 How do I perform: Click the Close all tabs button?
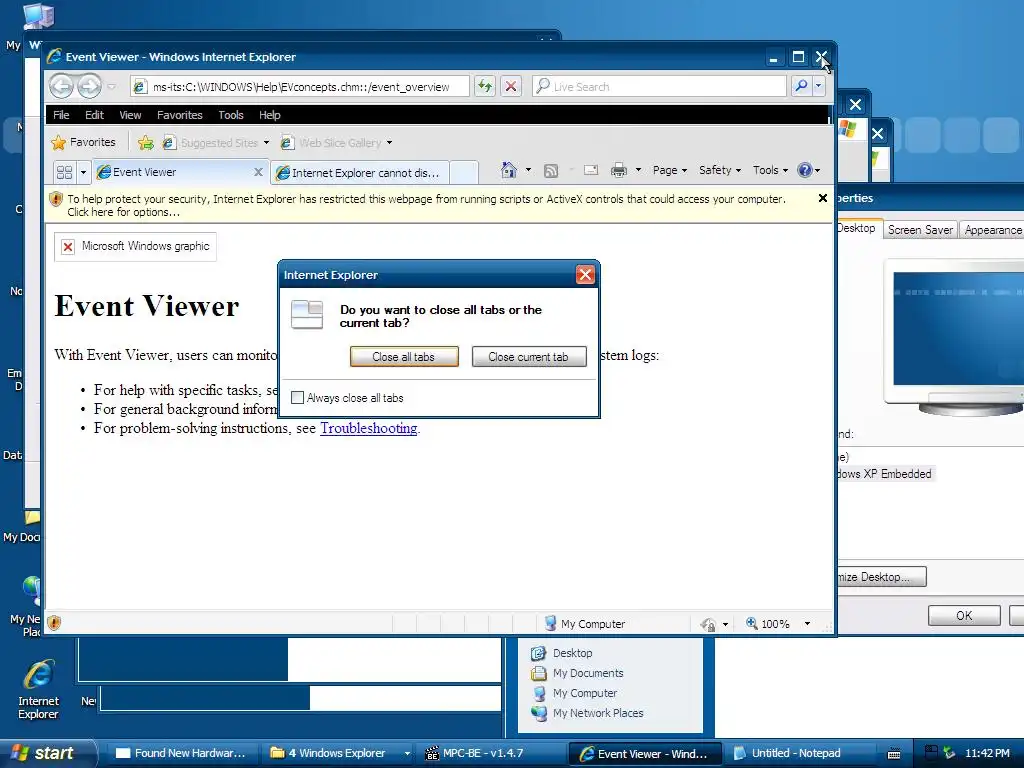(x=404, y=357)
